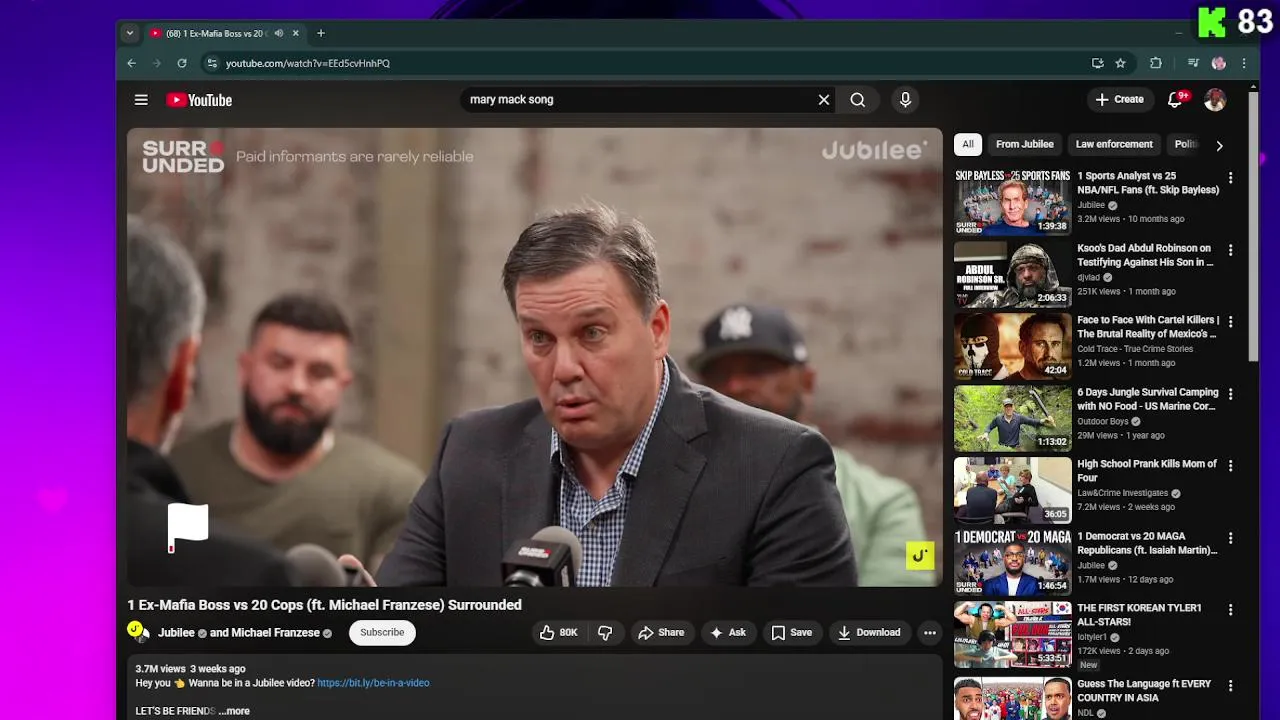The width and height of the screenshot is (1280, 720).
Task: Download the video
Action: coord(869,632)
